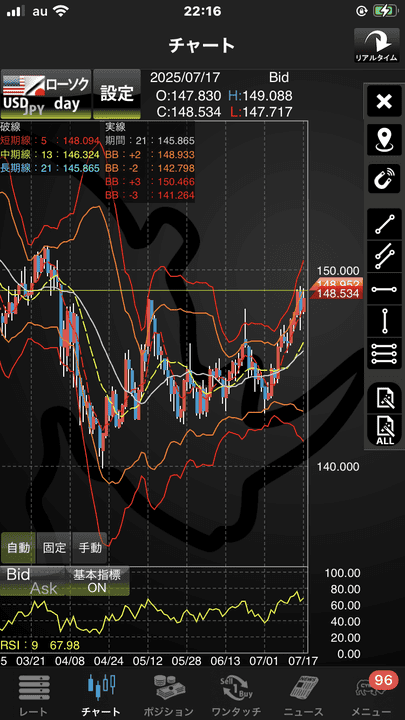Toggle the magnet snap tool
Screen dimensions: 405x720
[x=384, y=178]
